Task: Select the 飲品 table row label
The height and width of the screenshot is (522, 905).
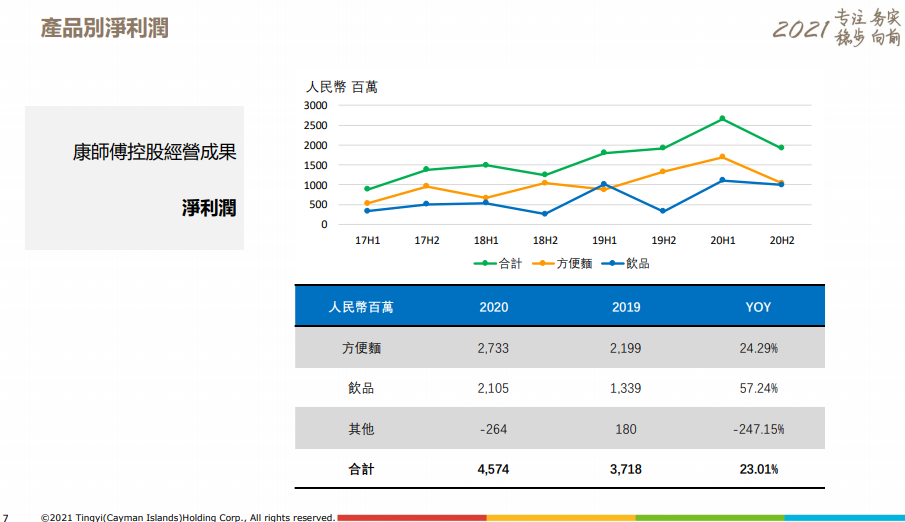Action: click(361, 388)
